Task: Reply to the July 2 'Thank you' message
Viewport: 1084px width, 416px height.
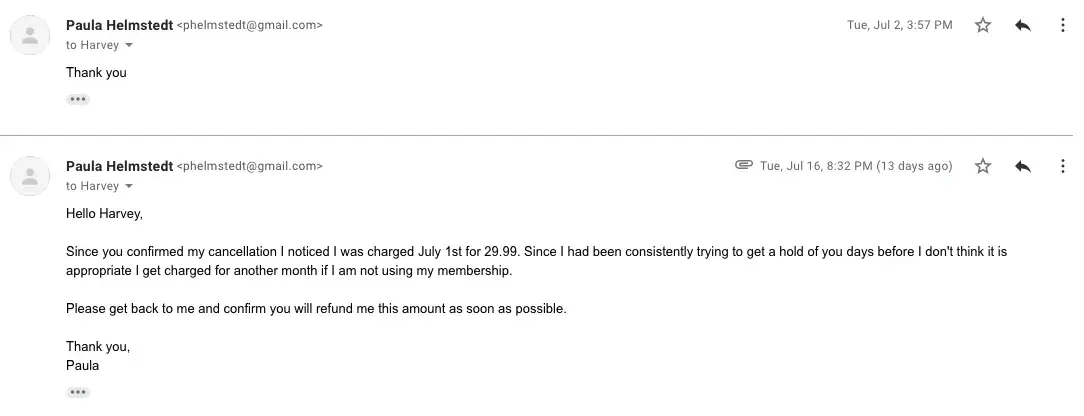Action: [x=1022, y=25]
